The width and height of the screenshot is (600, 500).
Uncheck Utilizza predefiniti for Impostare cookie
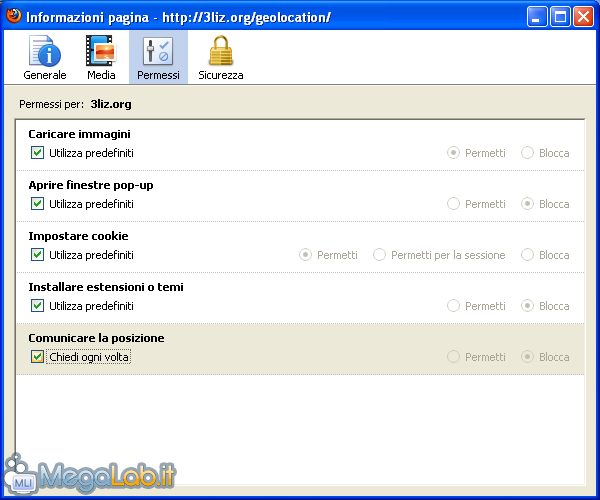click(x=37, y=254)
